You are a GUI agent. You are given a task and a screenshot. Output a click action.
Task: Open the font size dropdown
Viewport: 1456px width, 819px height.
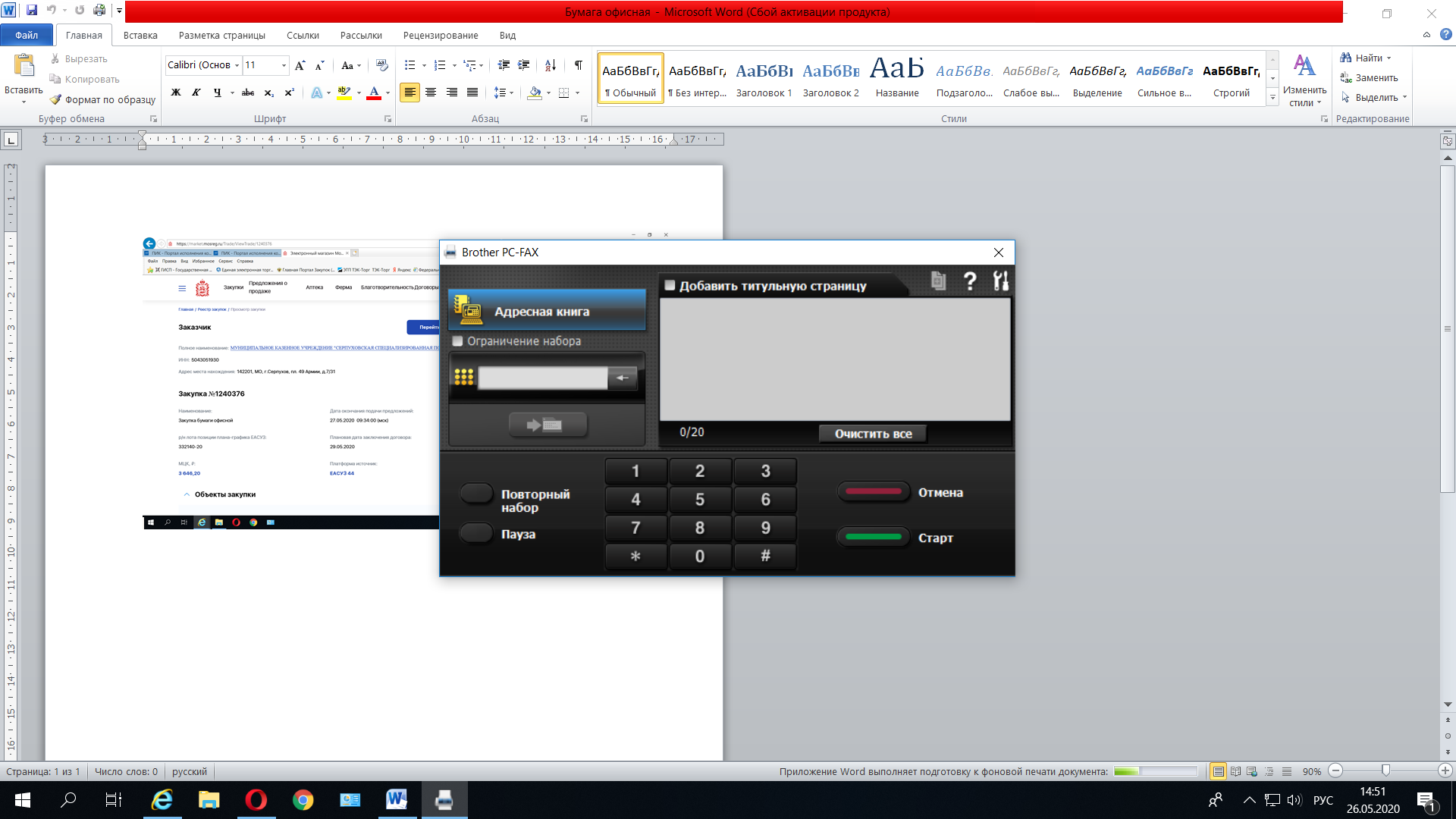(284, 65)
